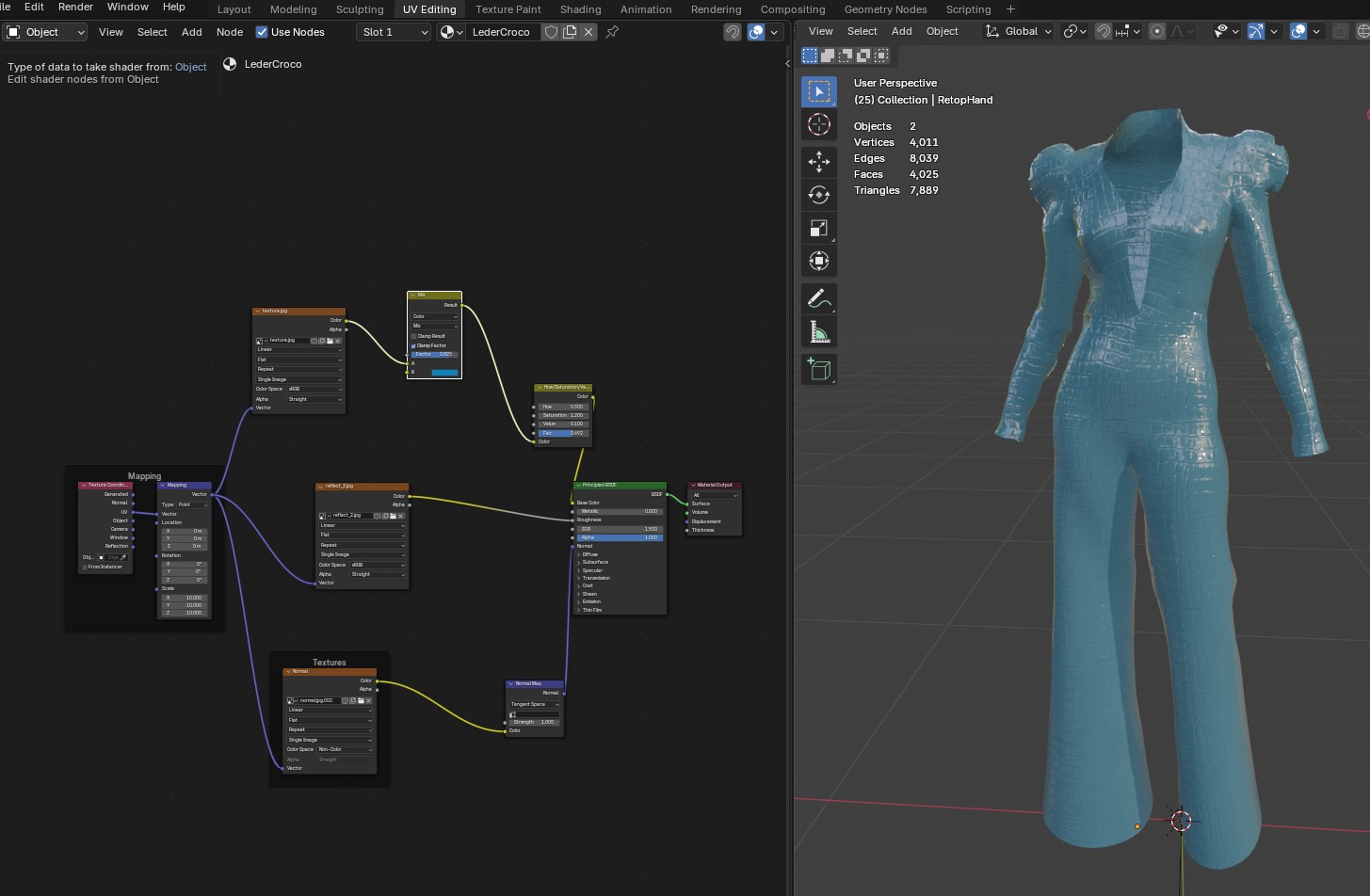Enable Clamp Result in Mix node
Viewport: 1370px width, 896px height.
pos(413,336)
